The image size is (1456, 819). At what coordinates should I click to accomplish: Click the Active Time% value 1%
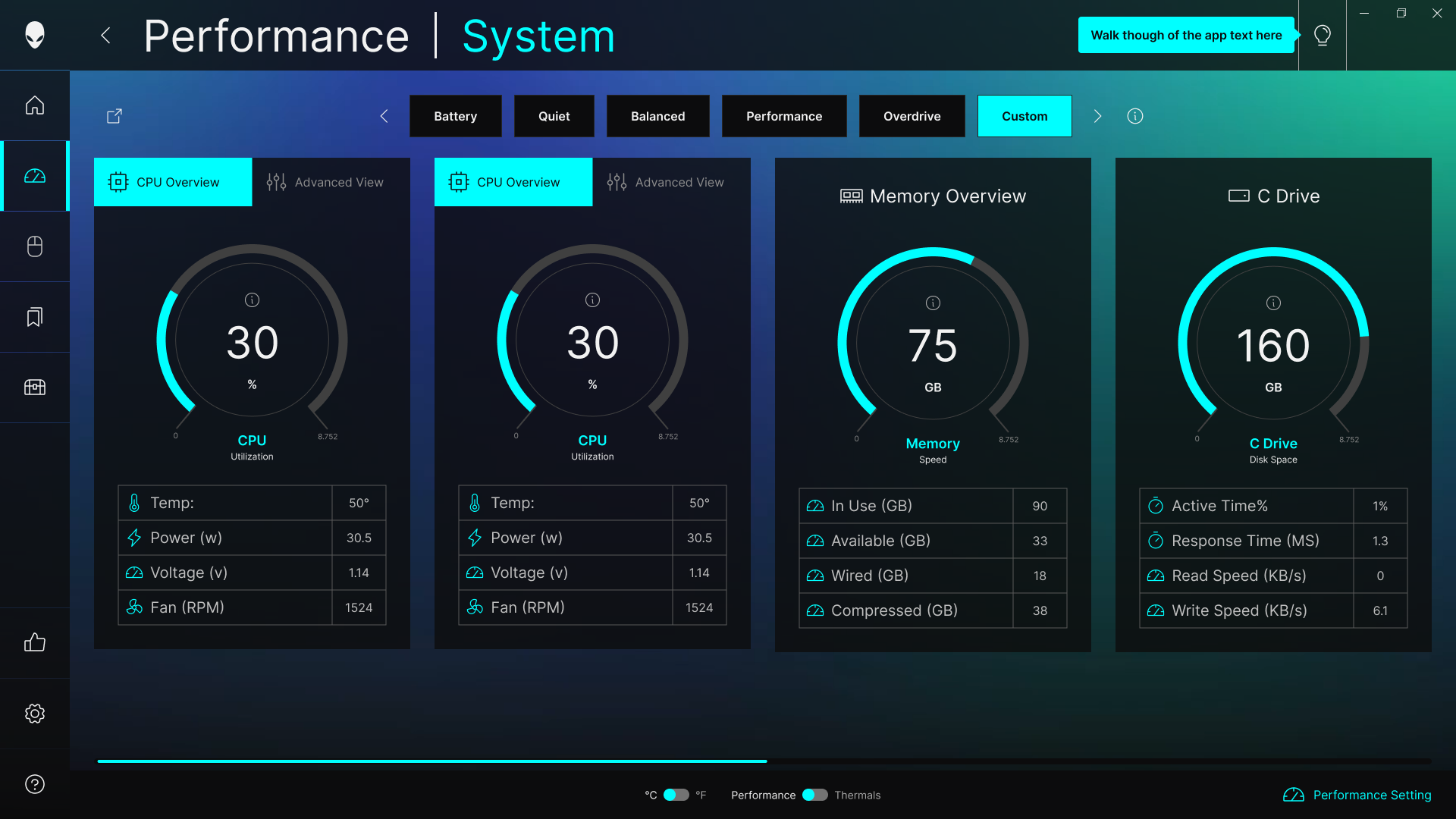pyautogui.click(x=1380, y=506)
